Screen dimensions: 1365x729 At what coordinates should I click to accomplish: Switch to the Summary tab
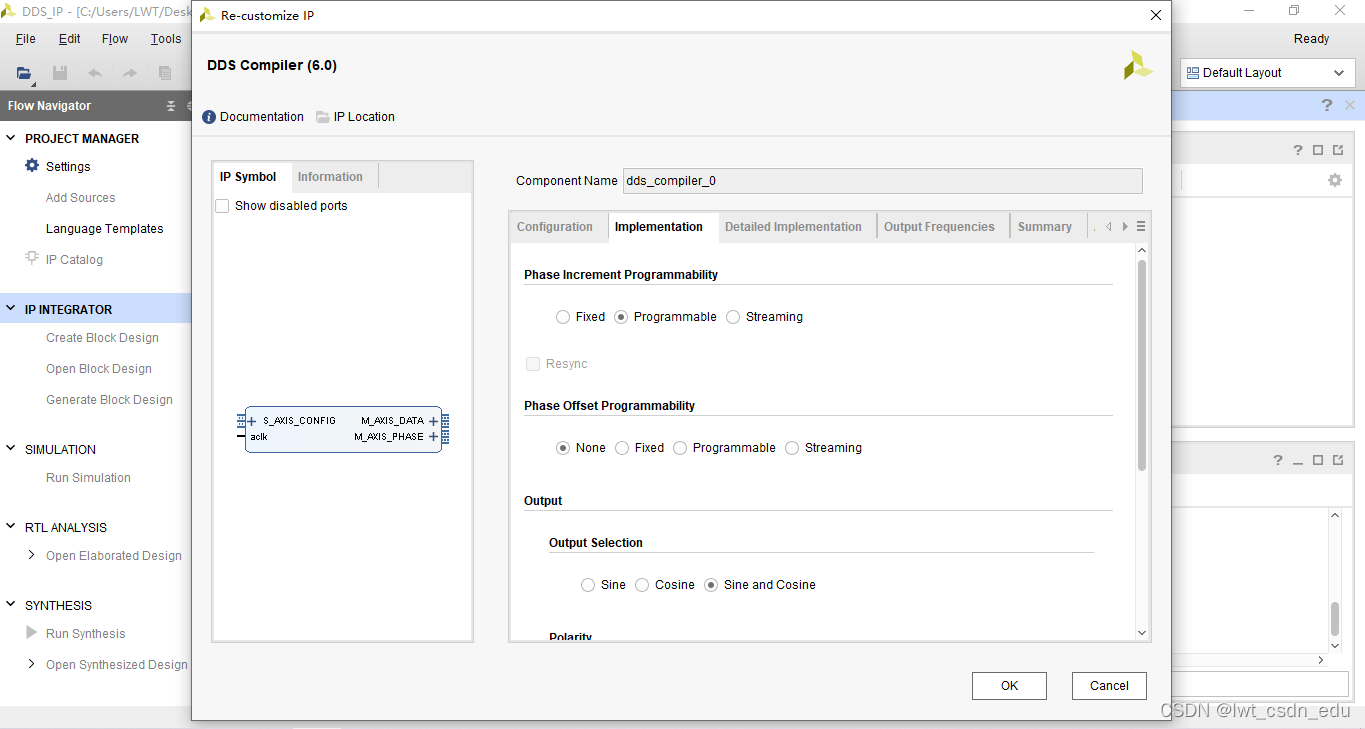coord(1045,227)
